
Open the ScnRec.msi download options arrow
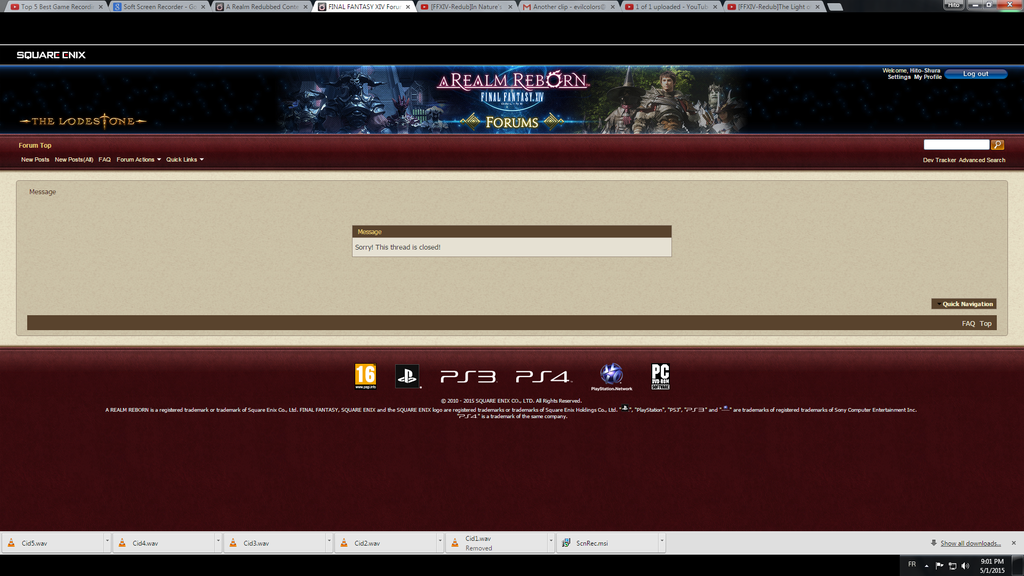pyautogui.click(x=662, y=541)
